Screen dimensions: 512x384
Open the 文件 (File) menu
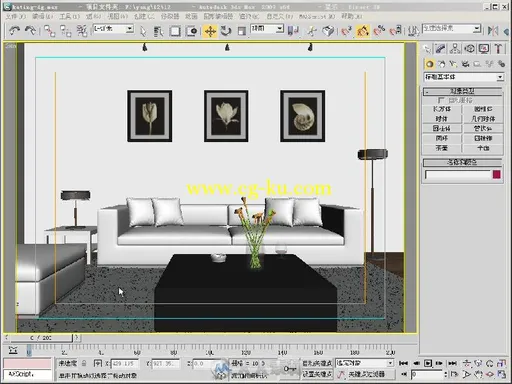15,16
